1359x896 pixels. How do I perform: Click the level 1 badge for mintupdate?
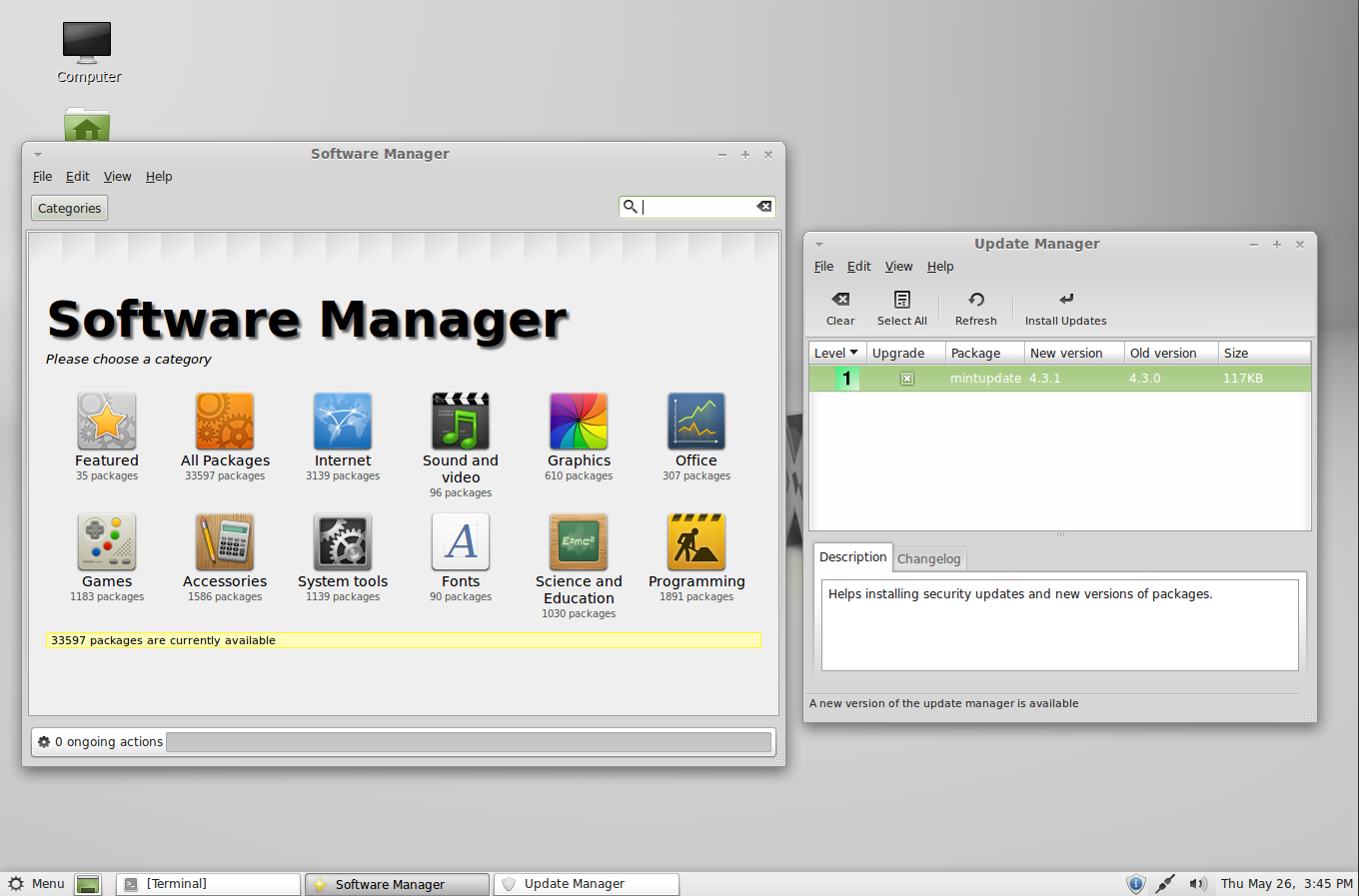846,379
